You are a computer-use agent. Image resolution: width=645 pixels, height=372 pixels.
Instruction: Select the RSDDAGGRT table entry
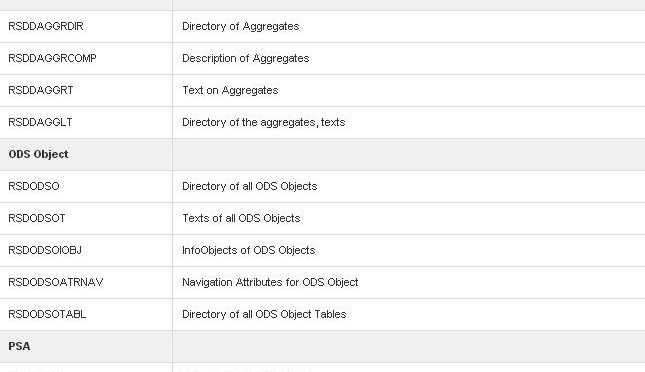41,91
